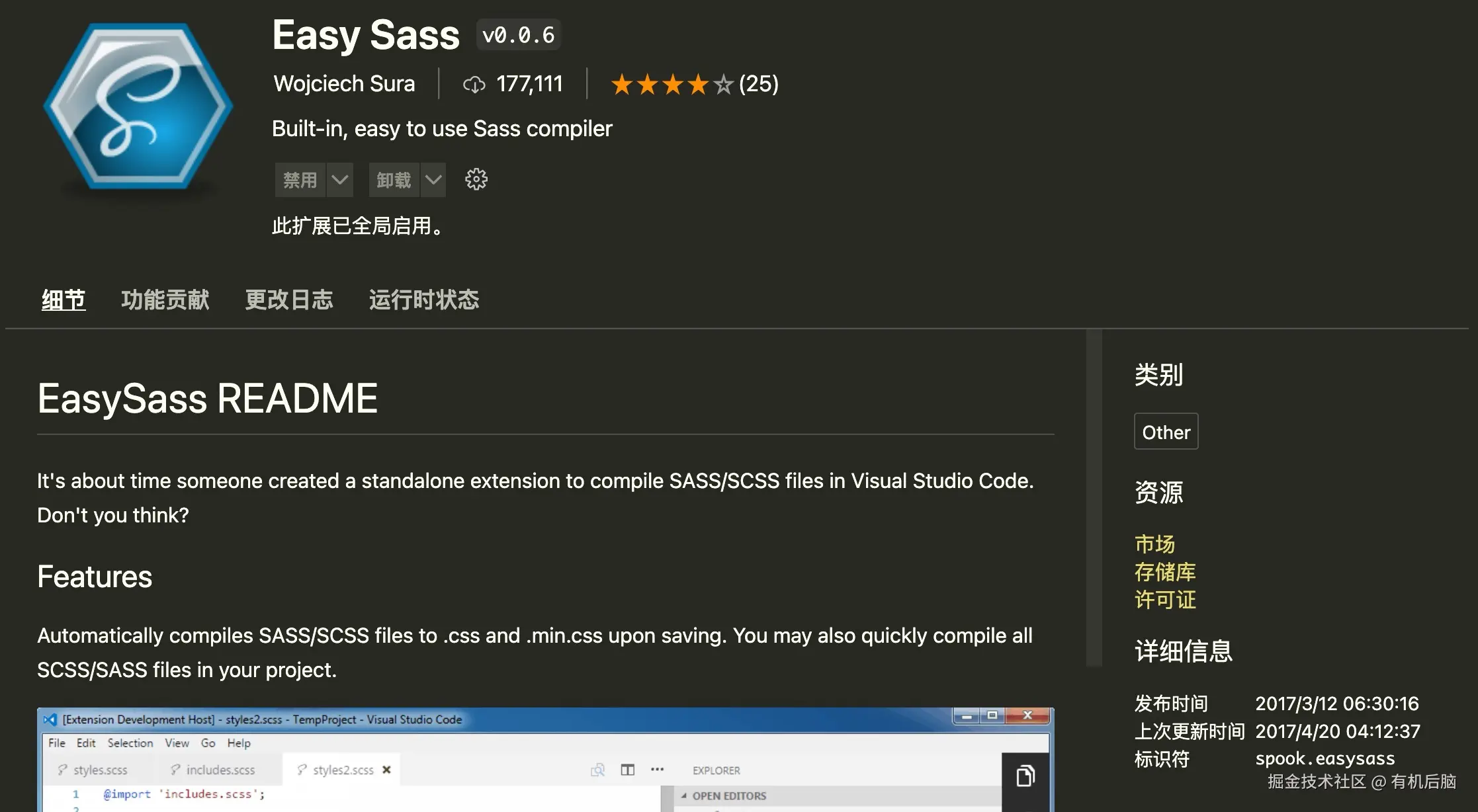Click the VS Code logo in screenshot titlebar
The image size is (1478, 812).
pyautogui.click(x=50, y=719)
